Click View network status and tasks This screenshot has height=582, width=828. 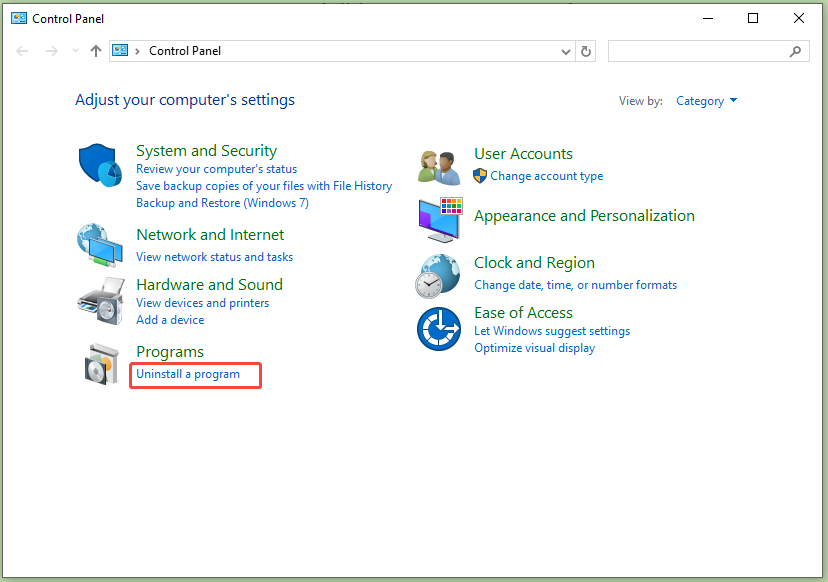tap(214, 257)
